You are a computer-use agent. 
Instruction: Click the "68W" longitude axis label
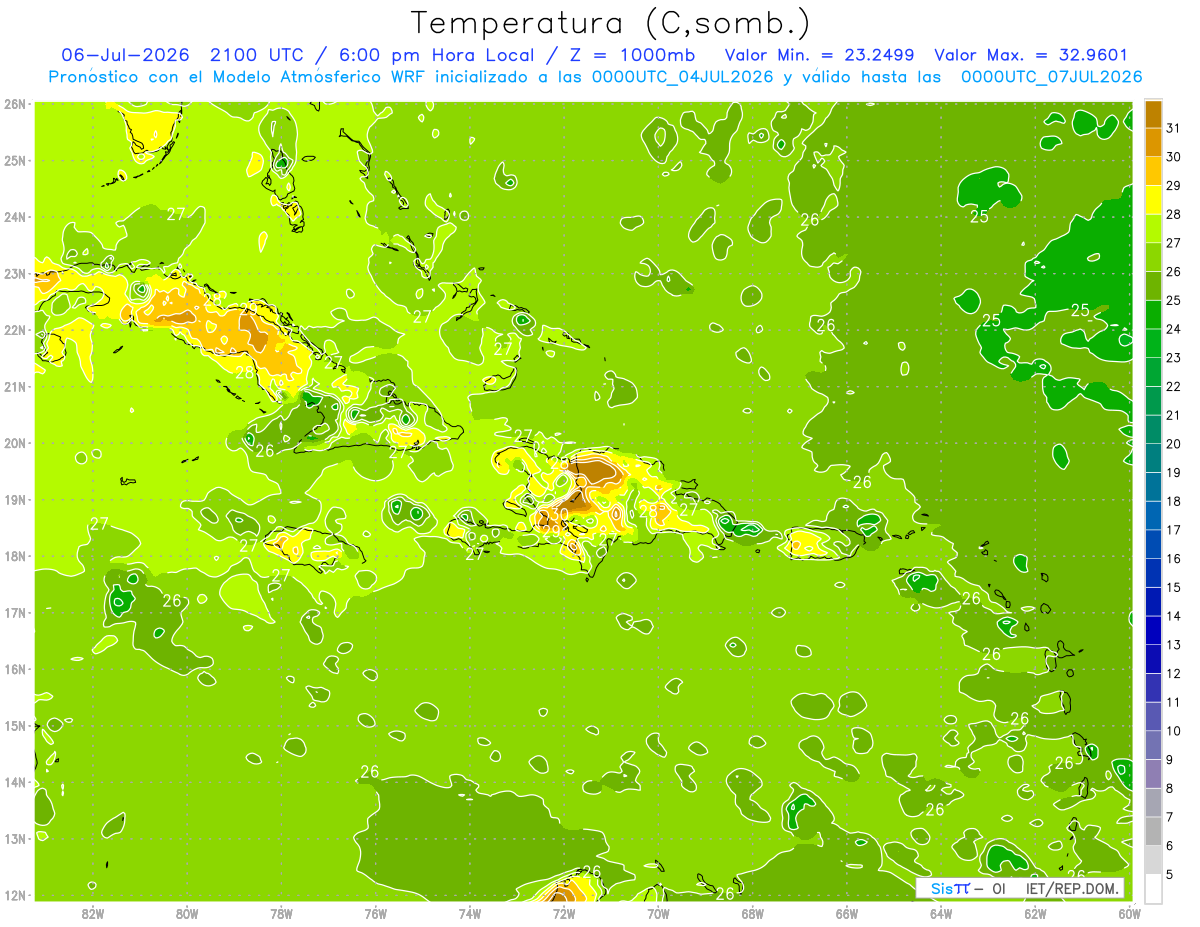tap(753, 914)
